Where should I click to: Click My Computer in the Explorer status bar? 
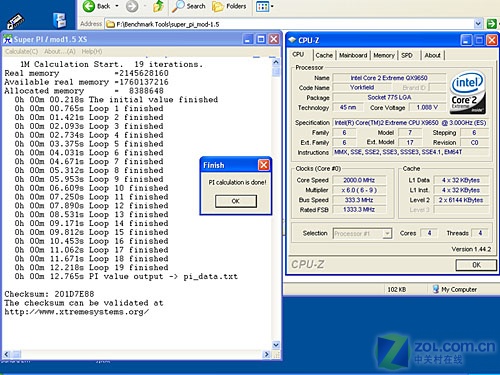coord(455,289)
